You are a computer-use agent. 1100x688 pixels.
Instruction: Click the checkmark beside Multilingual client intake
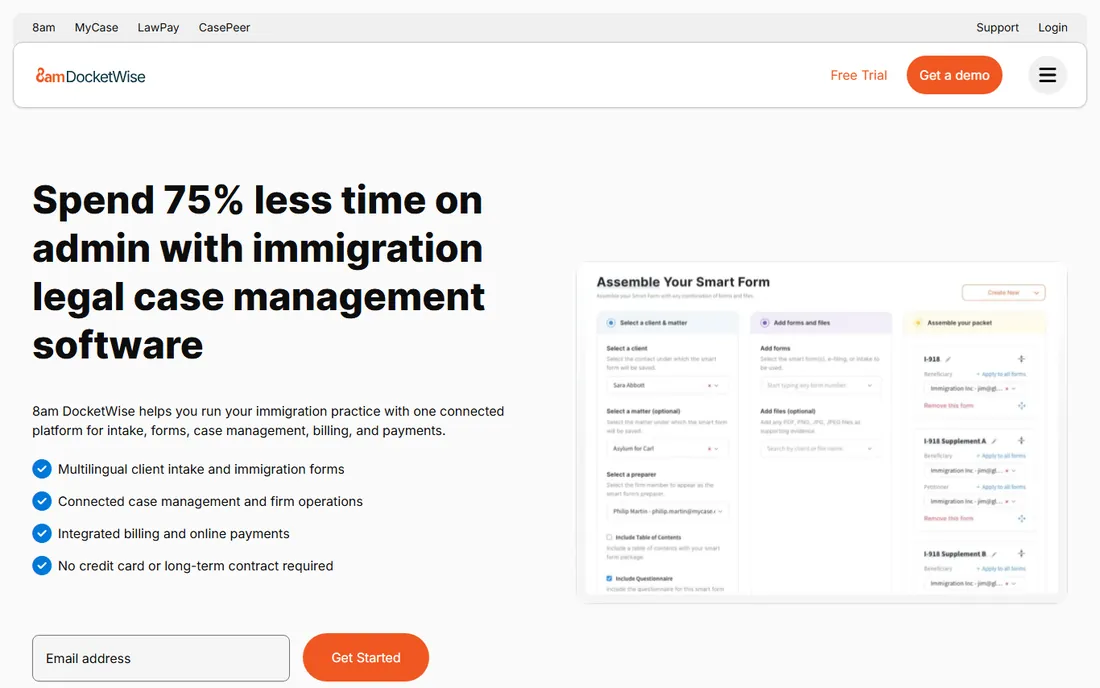(42, 468)
